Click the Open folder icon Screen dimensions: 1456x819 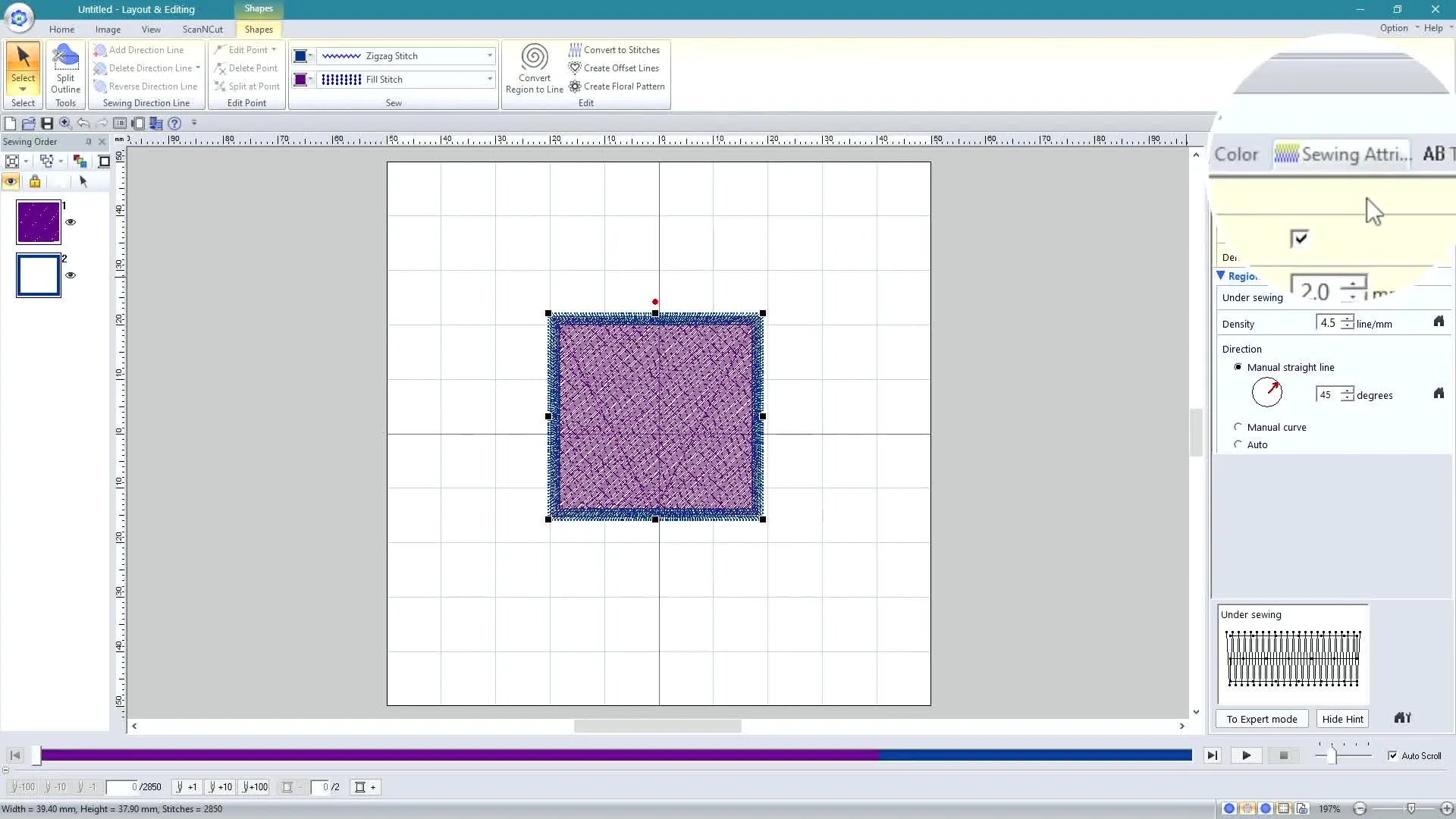tap(28, 123)
